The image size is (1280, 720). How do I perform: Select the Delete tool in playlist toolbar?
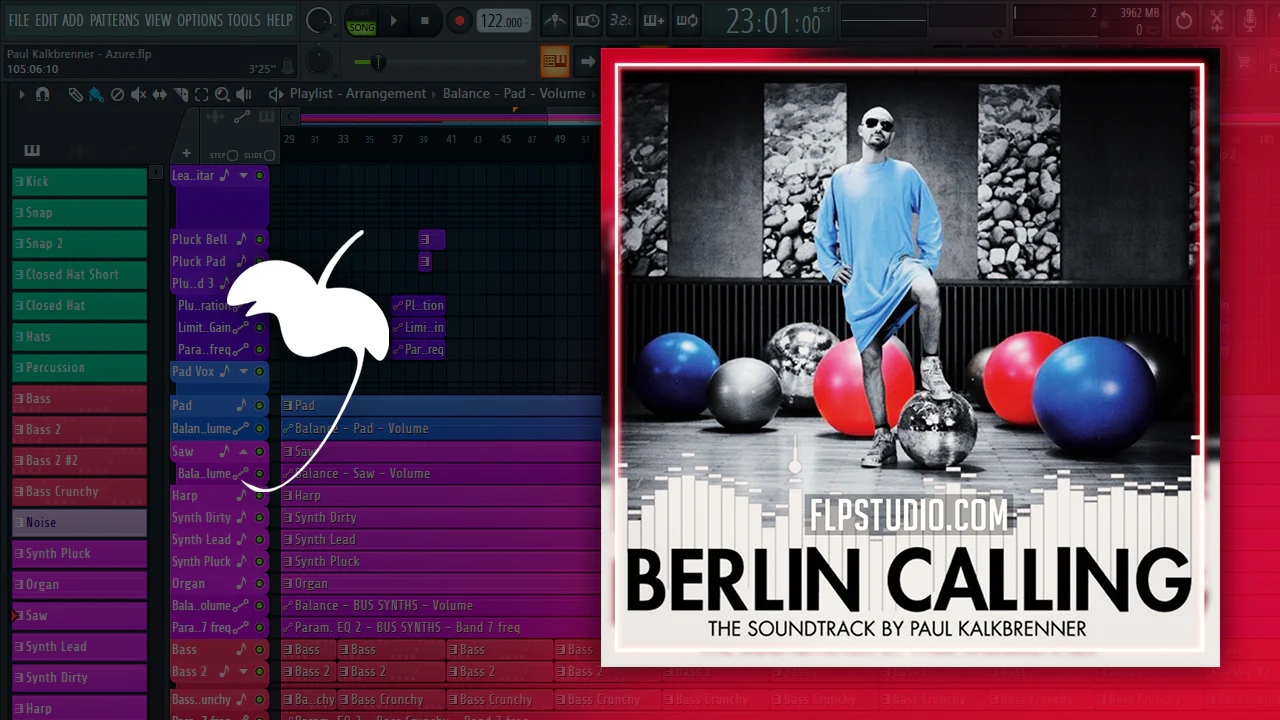pyautogui.click(x=117, y=94)
